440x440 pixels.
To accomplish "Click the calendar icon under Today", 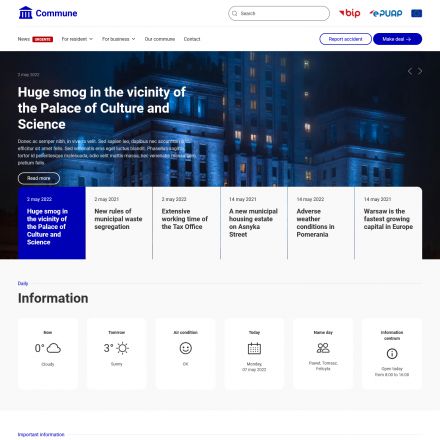I will point(254,348).
